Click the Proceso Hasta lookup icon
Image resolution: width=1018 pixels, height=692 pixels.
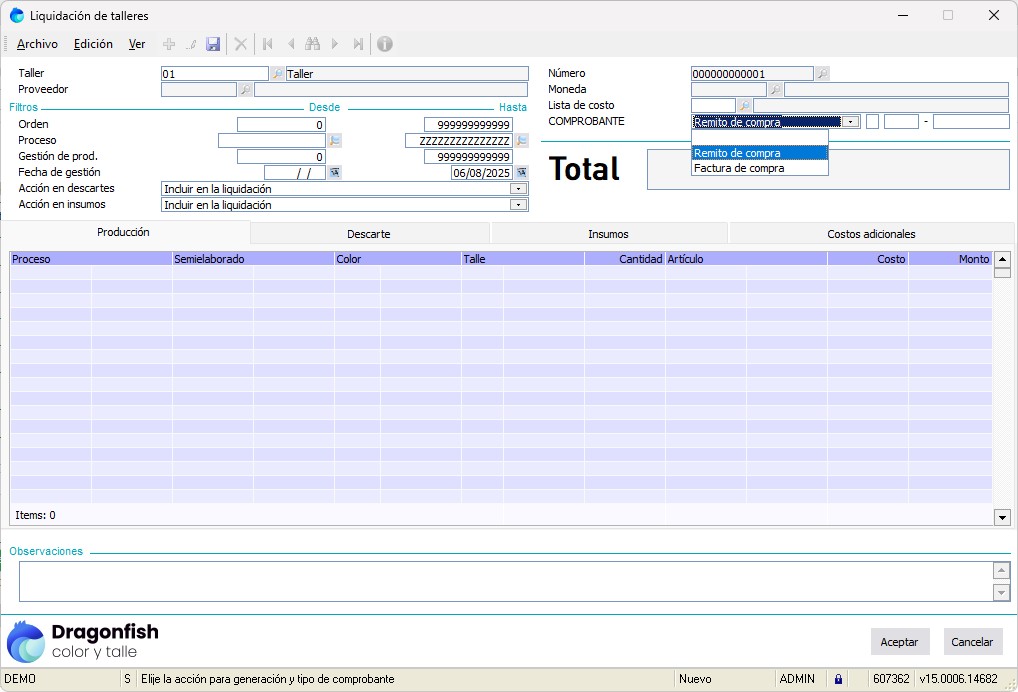point(521,141)
